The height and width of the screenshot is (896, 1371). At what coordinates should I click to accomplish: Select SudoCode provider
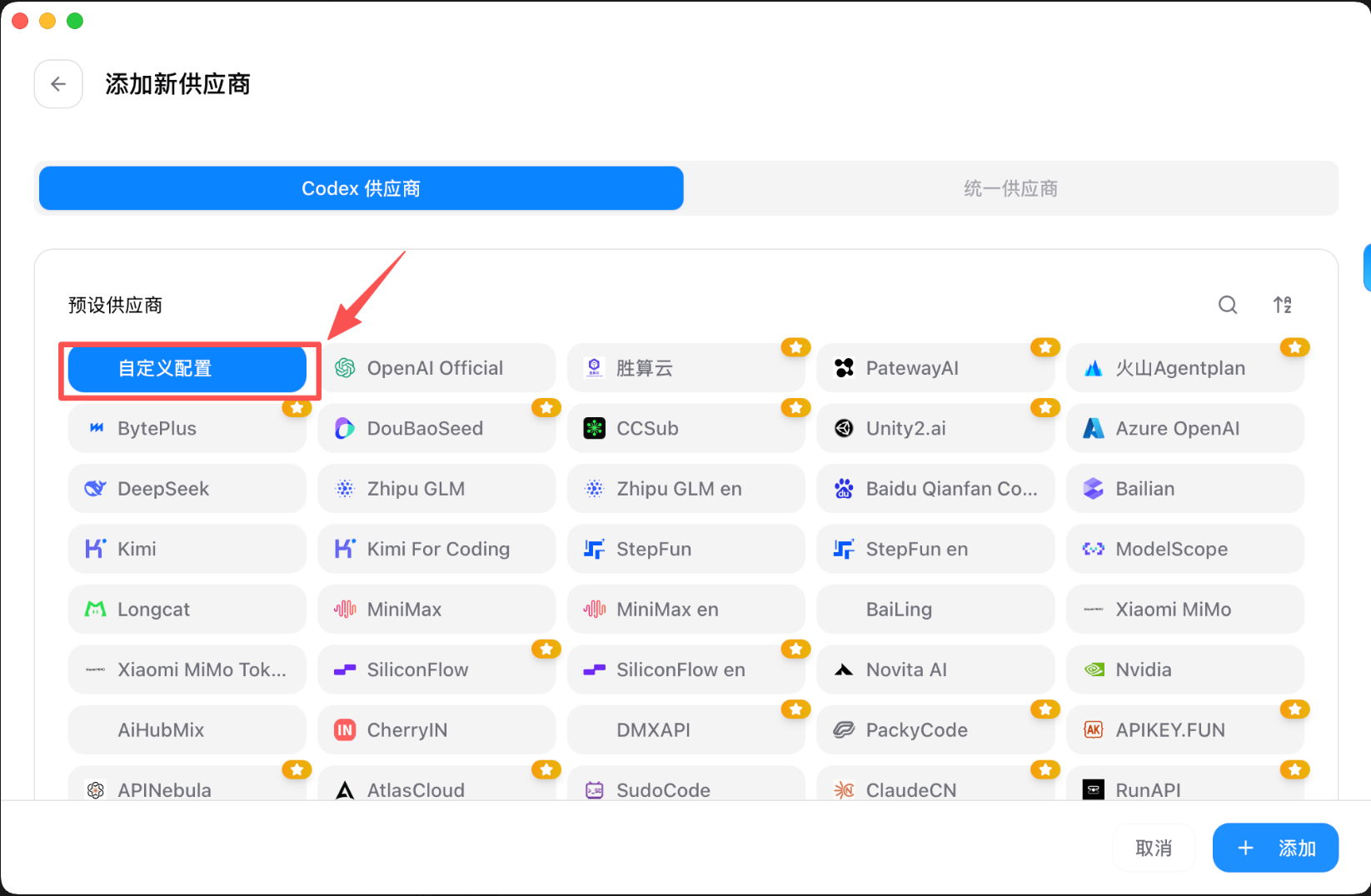[x=686, y=784]
